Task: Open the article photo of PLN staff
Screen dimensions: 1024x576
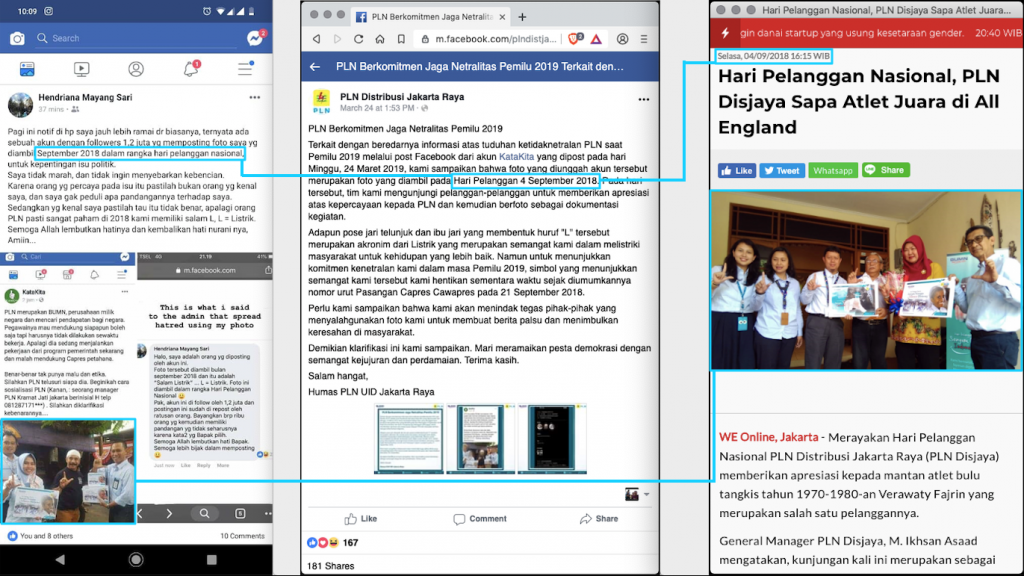Action: tap(866, 280)
